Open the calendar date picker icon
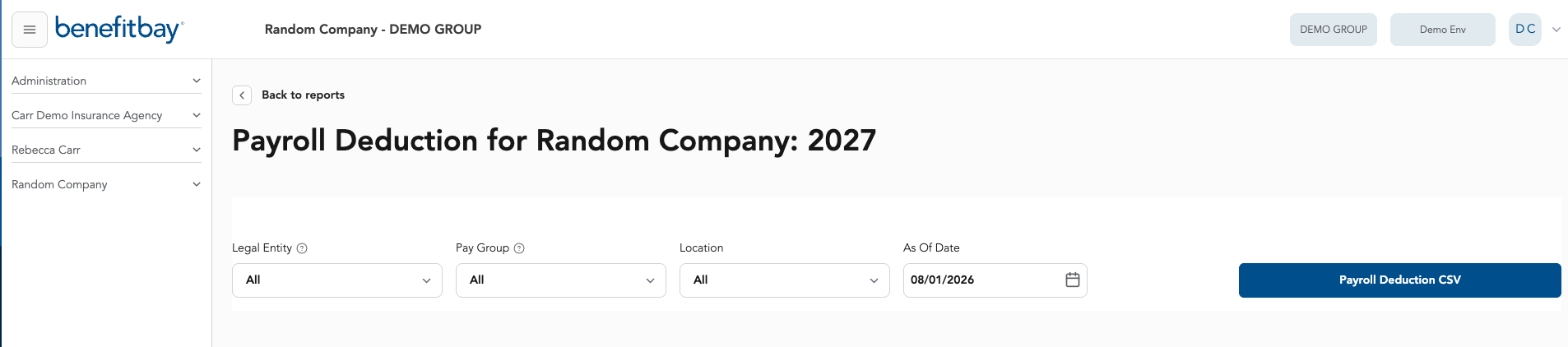1568x347 pixels. pos(1073,280)
